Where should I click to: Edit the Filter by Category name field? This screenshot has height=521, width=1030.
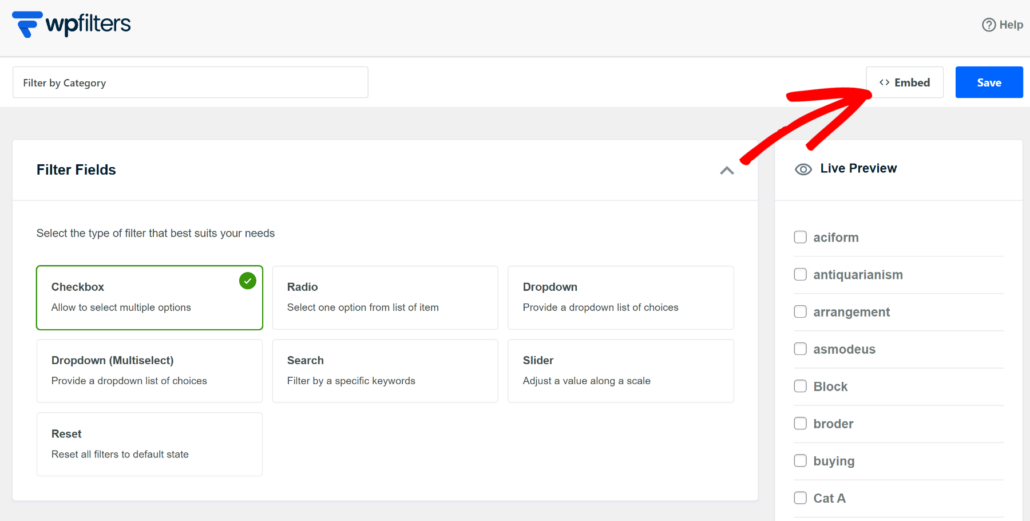[x=190, y=82]
